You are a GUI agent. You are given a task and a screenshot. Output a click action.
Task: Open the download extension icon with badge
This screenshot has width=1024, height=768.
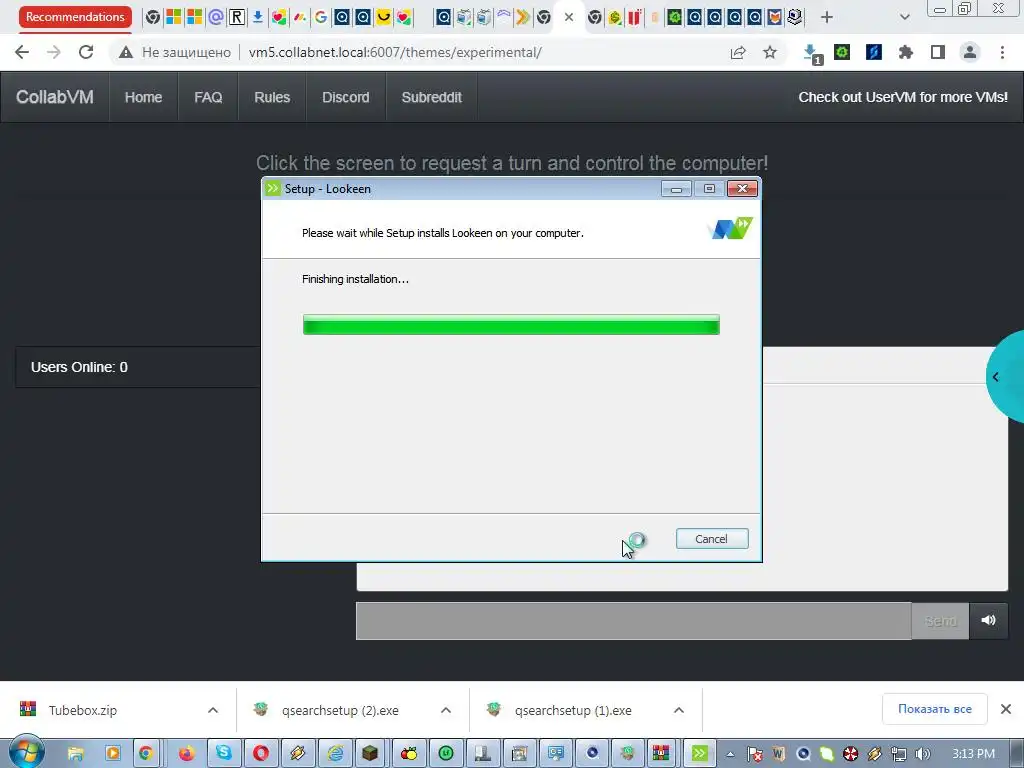(x=812, y=54)
